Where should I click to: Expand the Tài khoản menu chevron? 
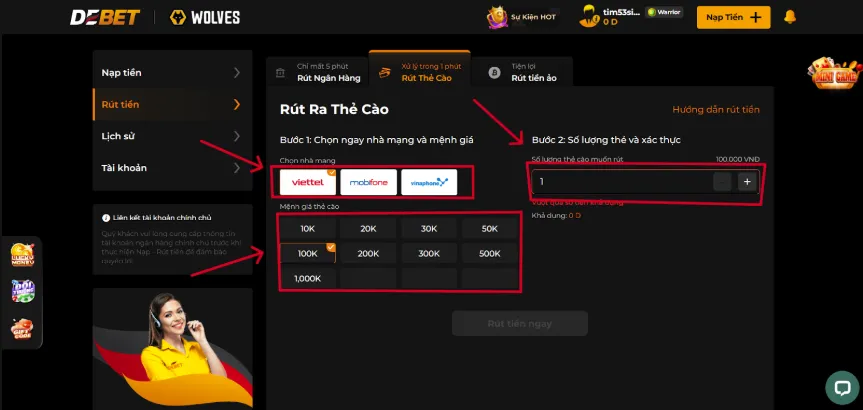pos(237,168)
